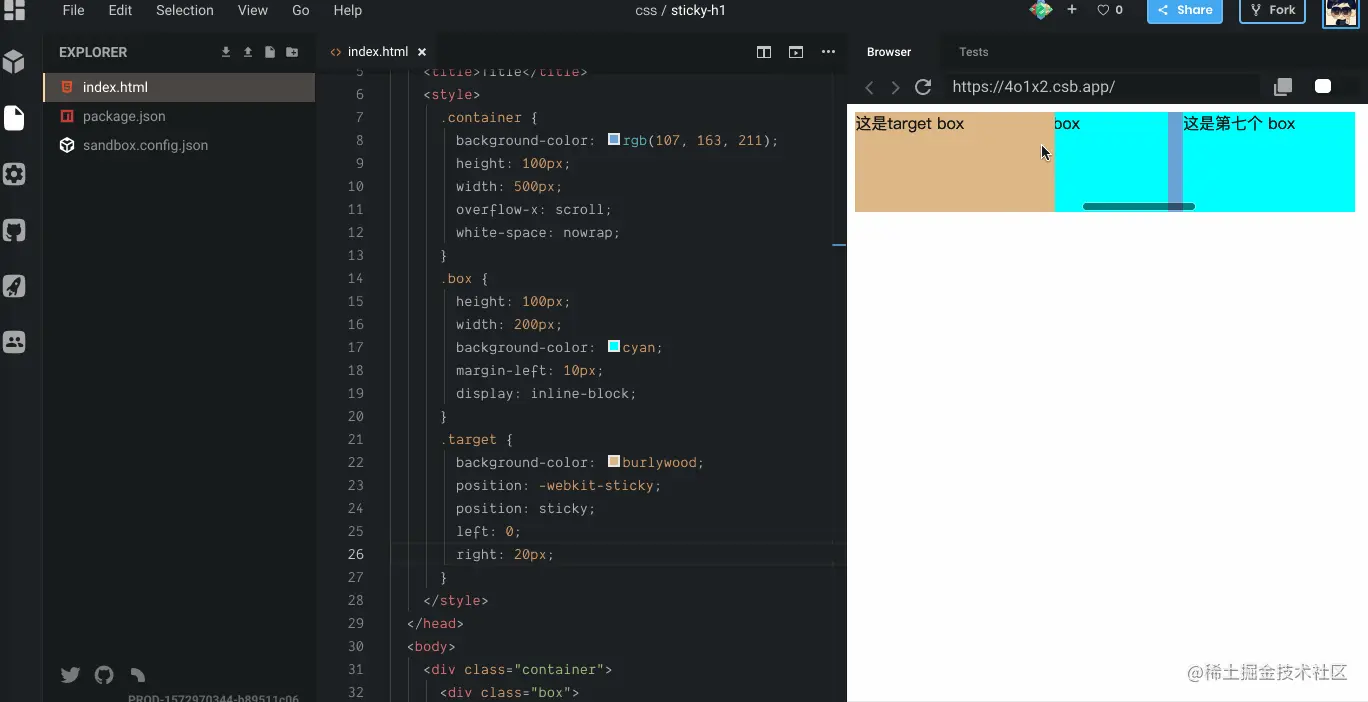Open the View menu
Screen dimensions: 1368x702
point(253,10)
